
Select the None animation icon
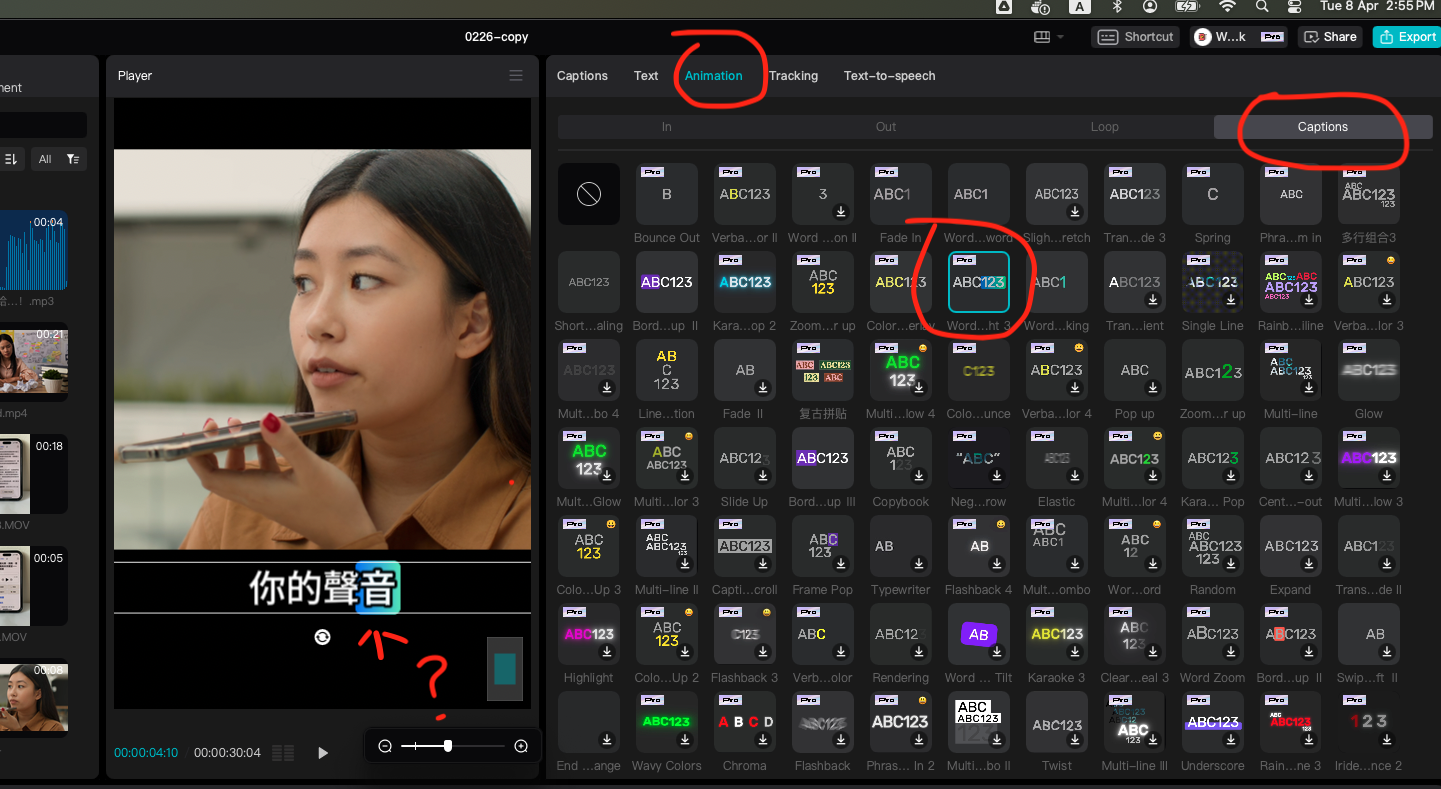589,194
